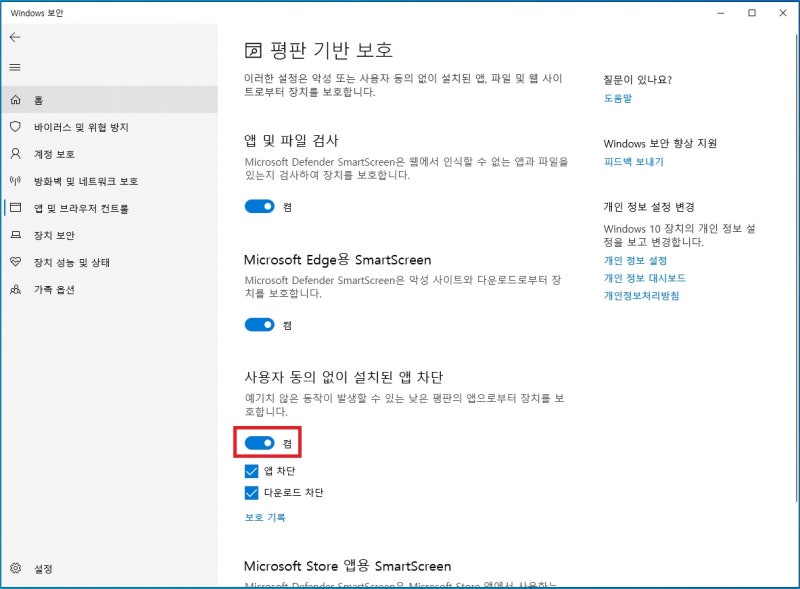Click the back arrow icon
The width and height of the screenshot is (800, 589).
tap(15, 37)
